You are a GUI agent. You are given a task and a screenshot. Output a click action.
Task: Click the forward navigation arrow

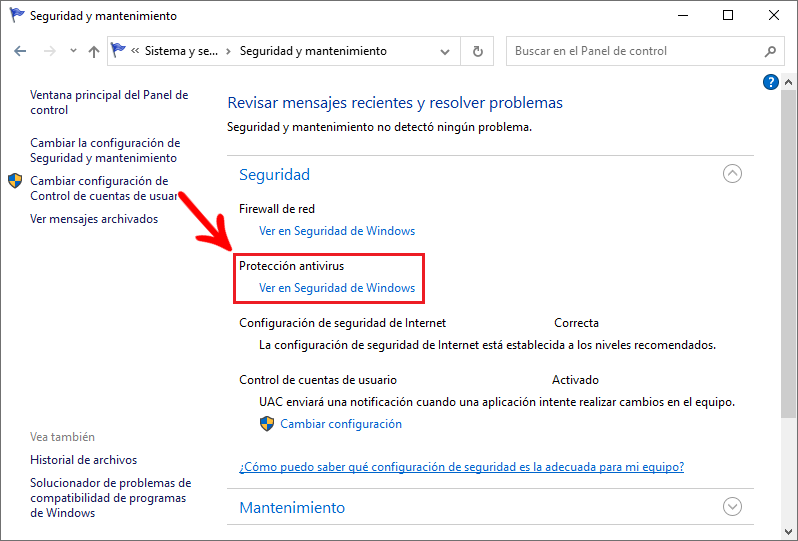pyautogui.click(x=49, y=51)
